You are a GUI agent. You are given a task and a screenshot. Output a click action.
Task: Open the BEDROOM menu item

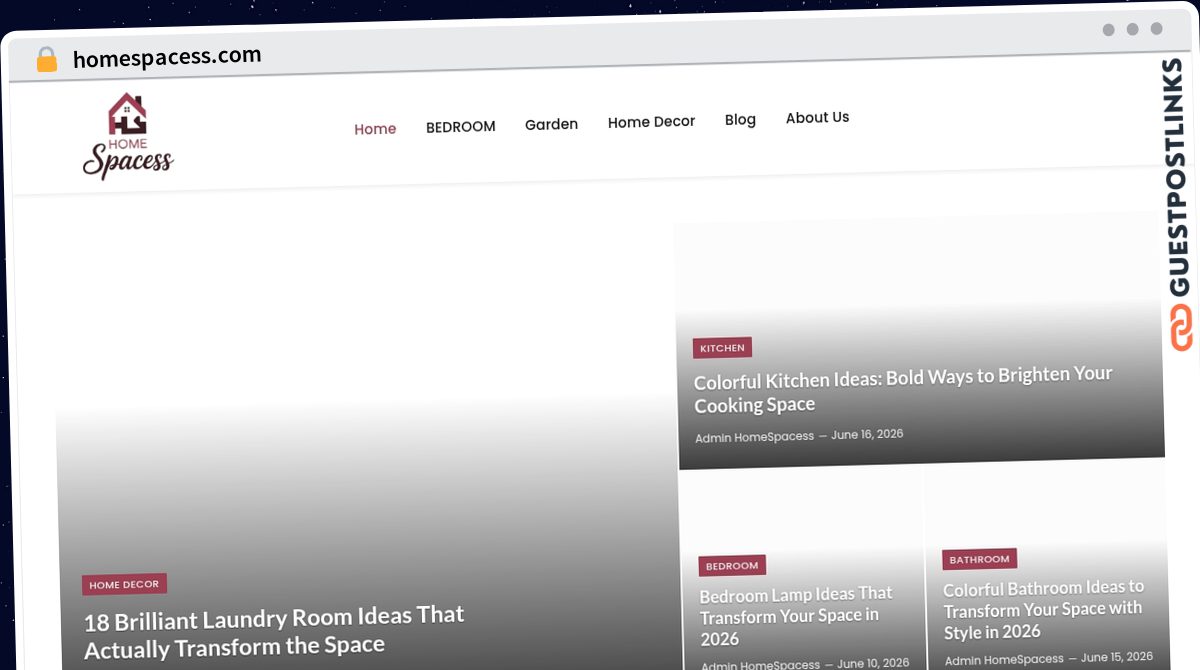(461, 127)
